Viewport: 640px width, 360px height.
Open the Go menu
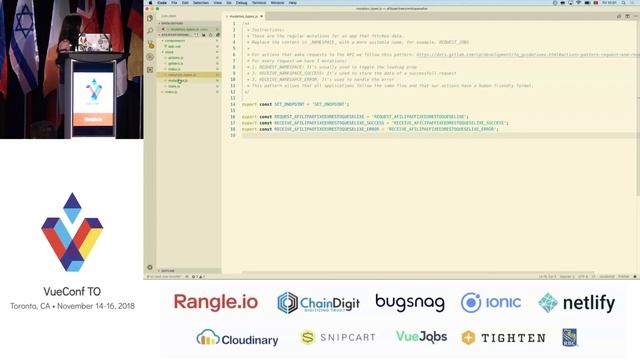click(229, 3)
